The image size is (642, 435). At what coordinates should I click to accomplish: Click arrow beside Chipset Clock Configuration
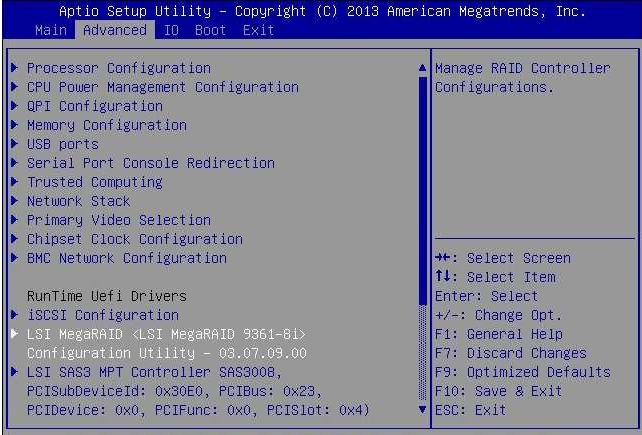[x=14, y=238]
